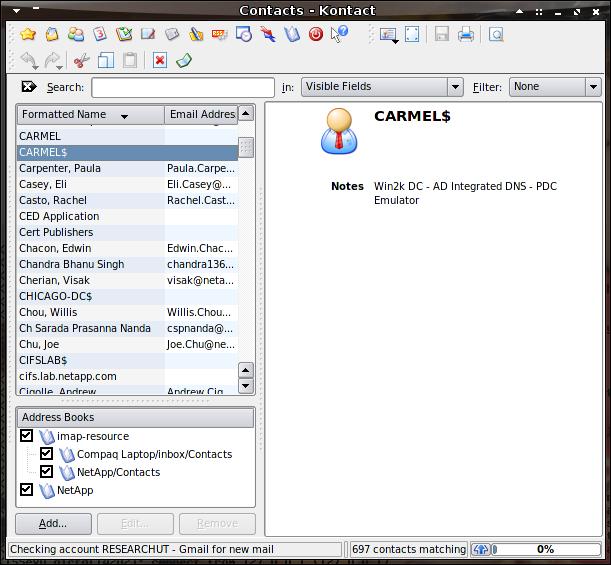Select the Cert Publishers entry
This screenshot has width=611, height=565.
click(127, 232)
